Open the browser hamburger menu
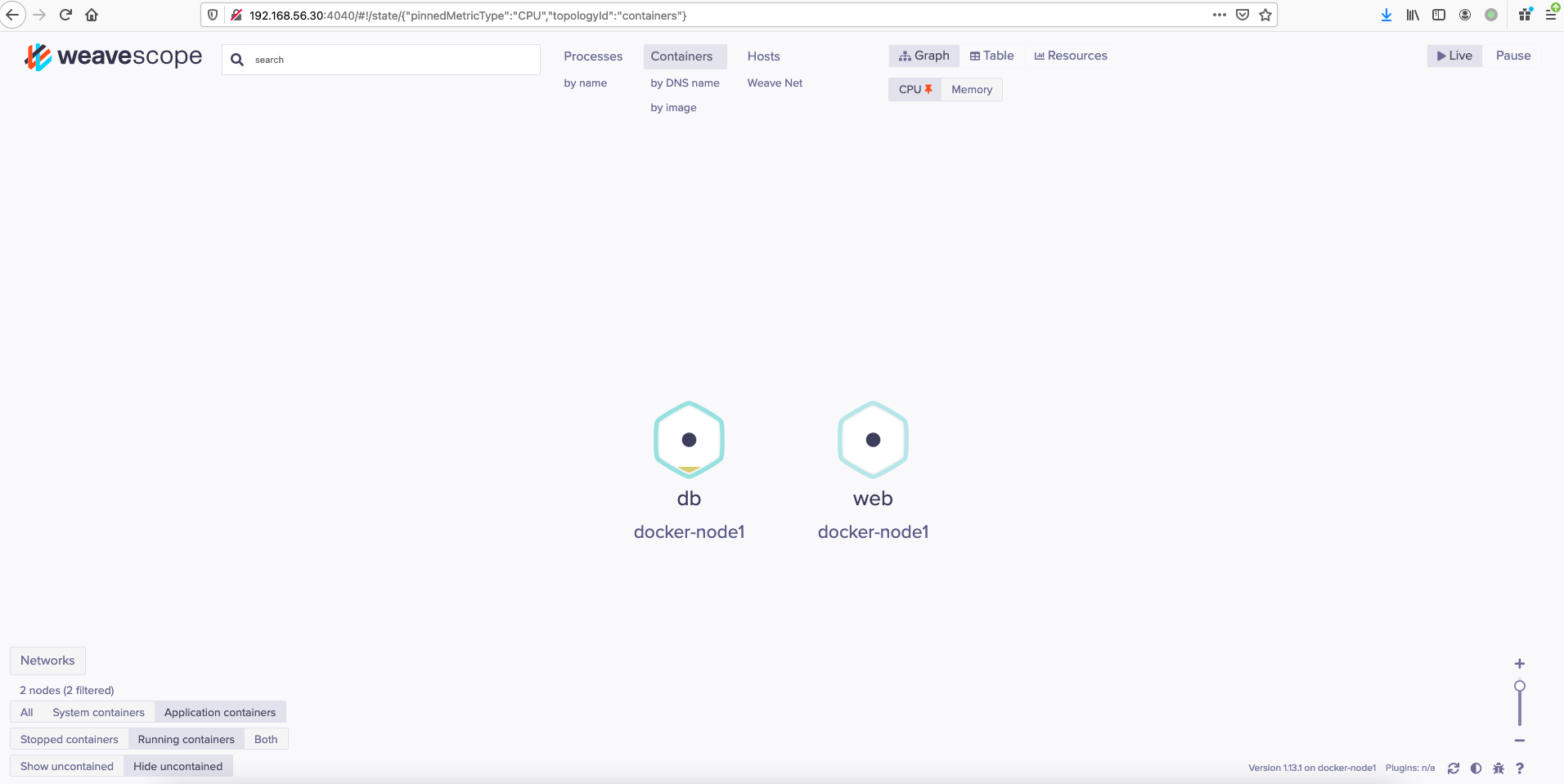This screenshot has height=784, width=1564. click(x=1550, y=15)
